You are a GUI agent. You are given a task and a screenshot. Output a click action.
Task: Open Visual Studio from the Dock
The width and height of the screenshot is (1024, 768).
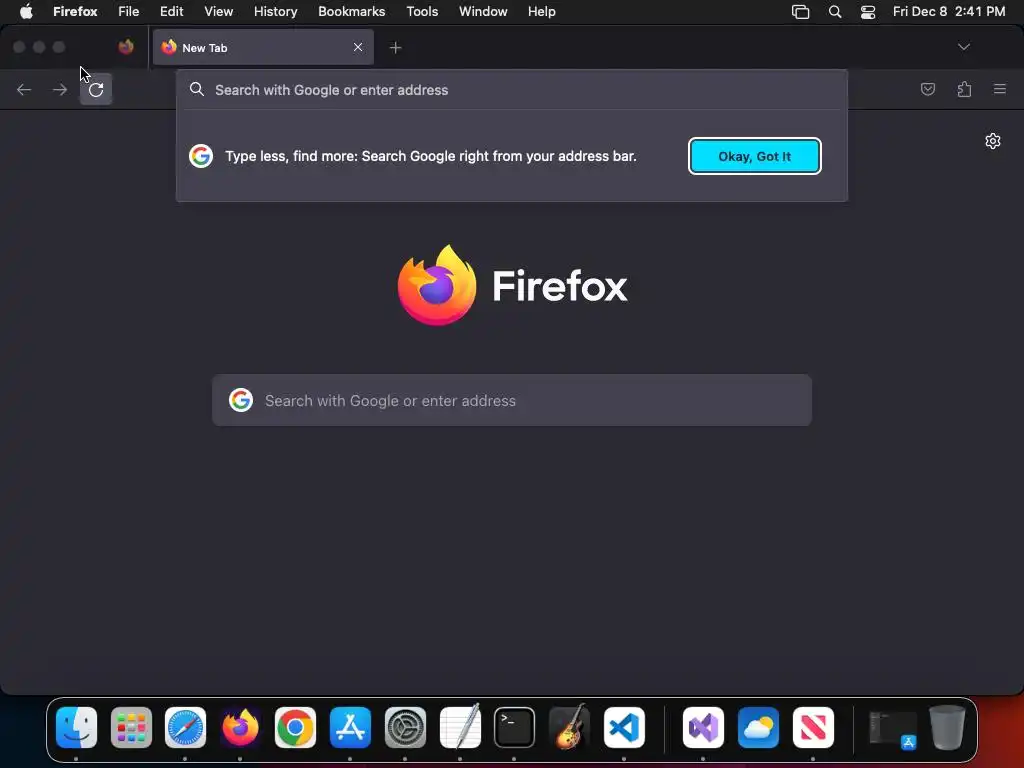pyautogui.click(x=703, y=727)
